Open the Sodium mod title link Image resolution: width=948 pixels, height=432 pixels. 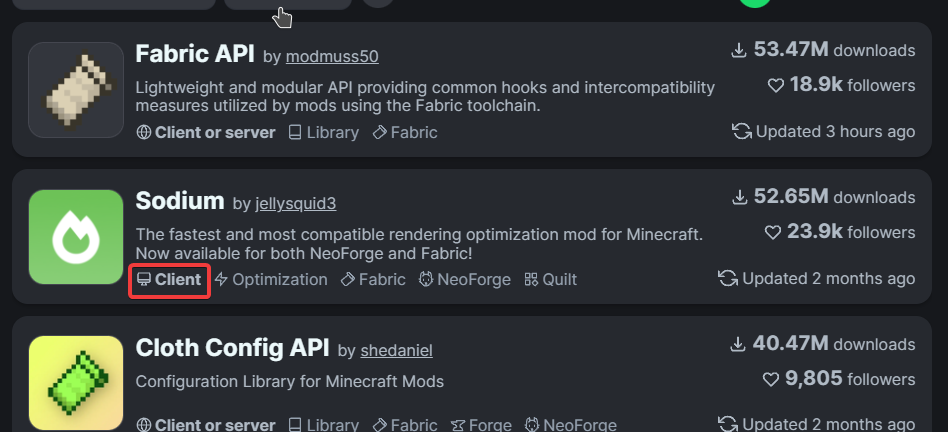(x=180, y=201)
